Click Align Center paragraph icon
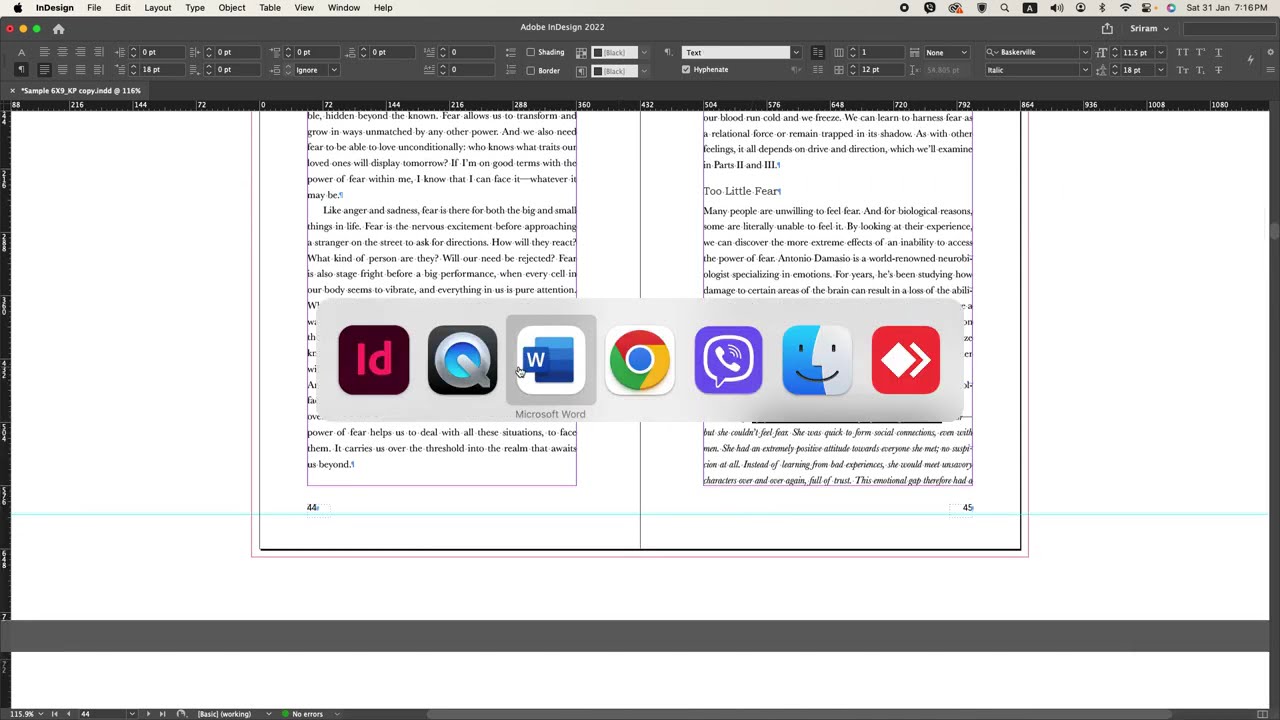 coord(62,52)
